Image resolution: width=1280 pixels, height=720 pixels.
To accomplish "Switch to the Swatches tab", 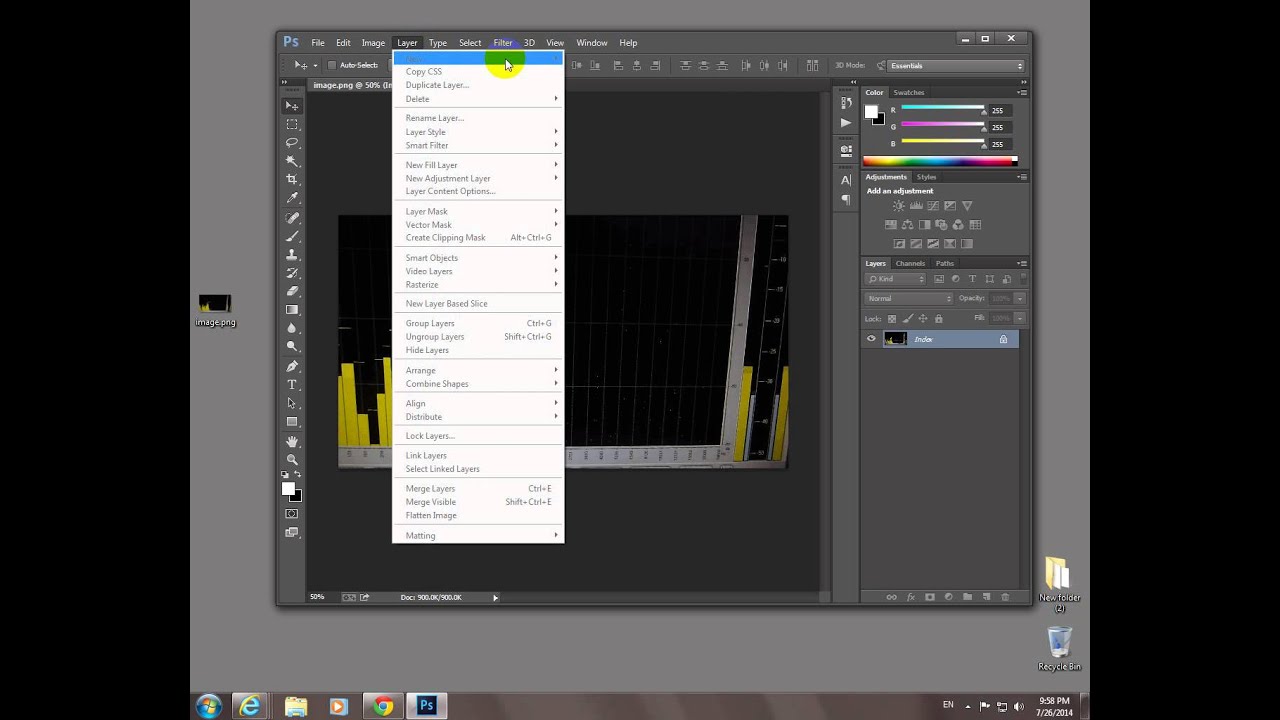I will point(909,92).
